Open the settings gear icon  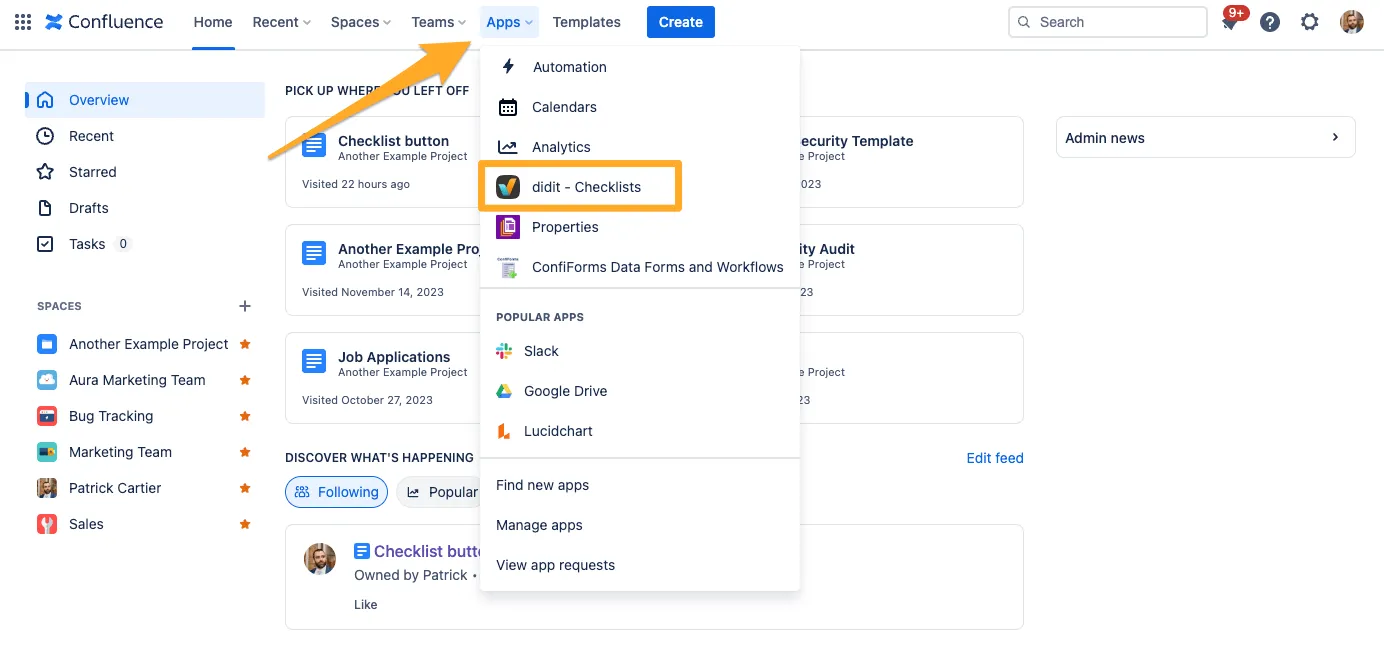[x=1310, y=22]
